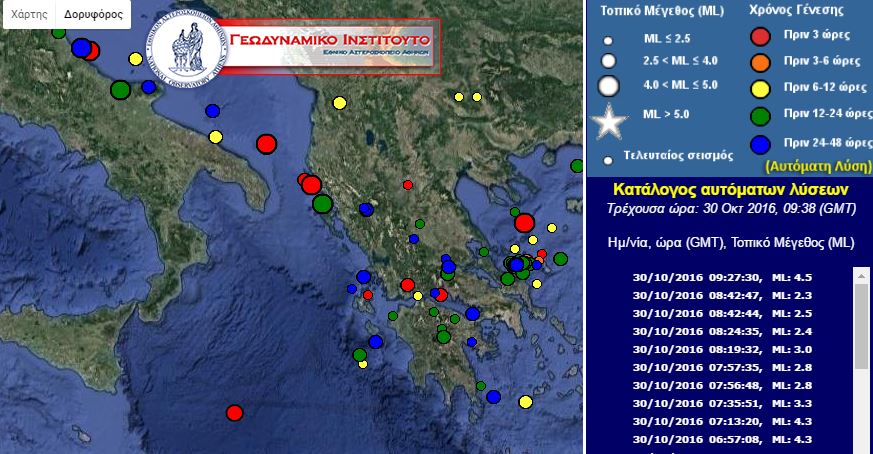Select the large green marker near Corfu
The image size is (873, 454).
pos(322,204)
